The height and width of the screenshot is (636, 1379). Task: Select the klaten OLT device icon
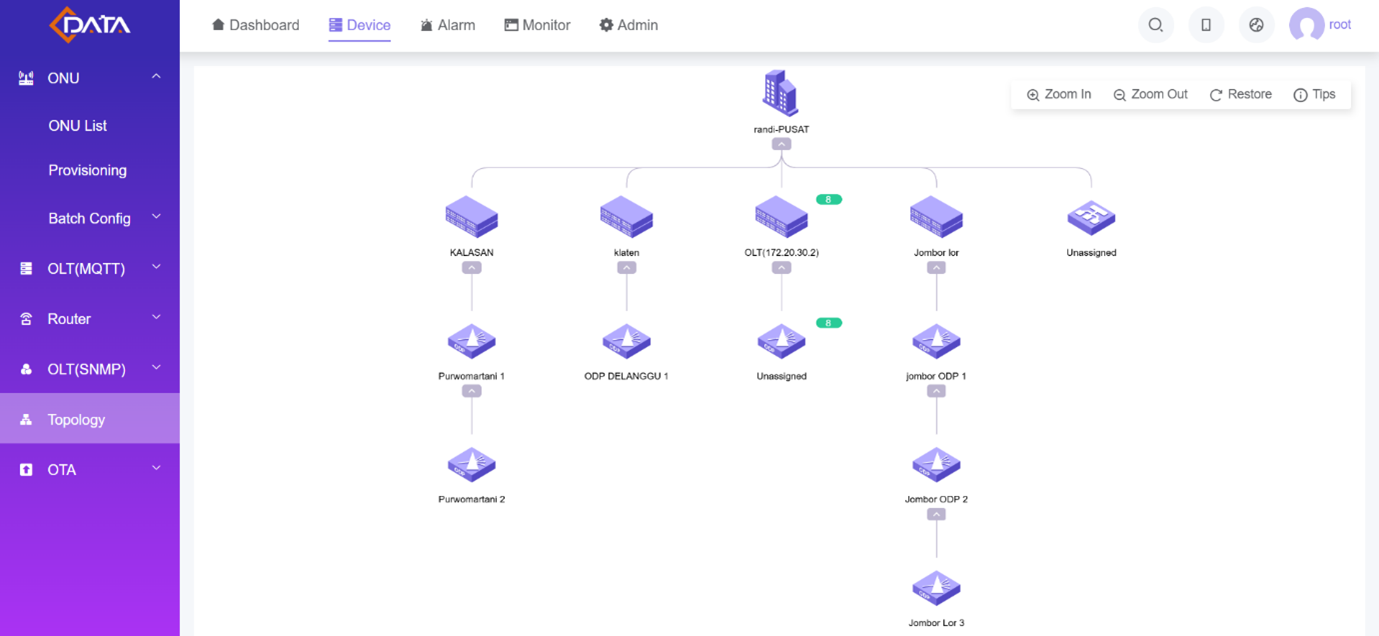626,217
